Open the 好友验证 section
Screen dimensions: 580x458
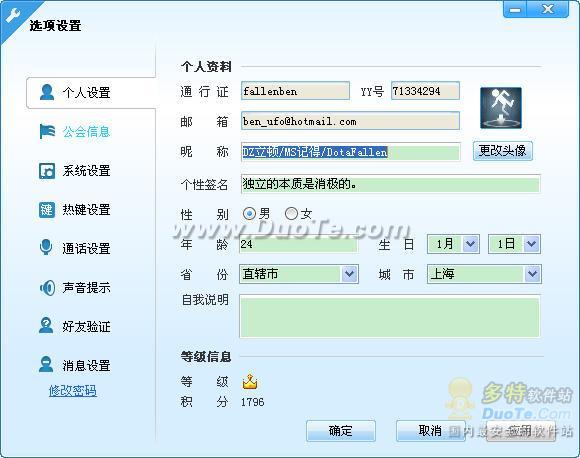pyautogui.click(x=87, y=327)
